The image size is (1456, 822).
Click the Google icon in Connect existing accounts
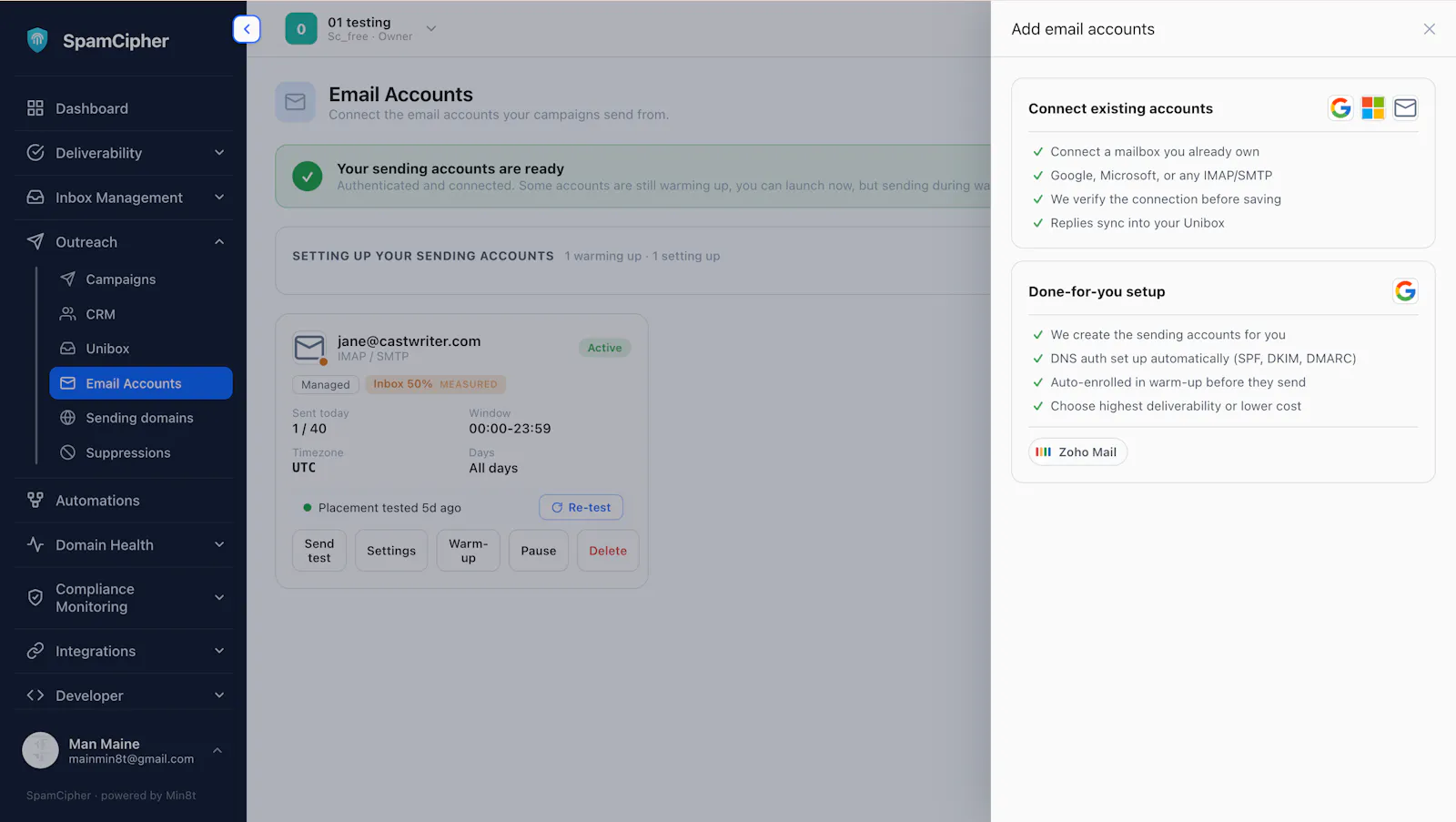1340,108
